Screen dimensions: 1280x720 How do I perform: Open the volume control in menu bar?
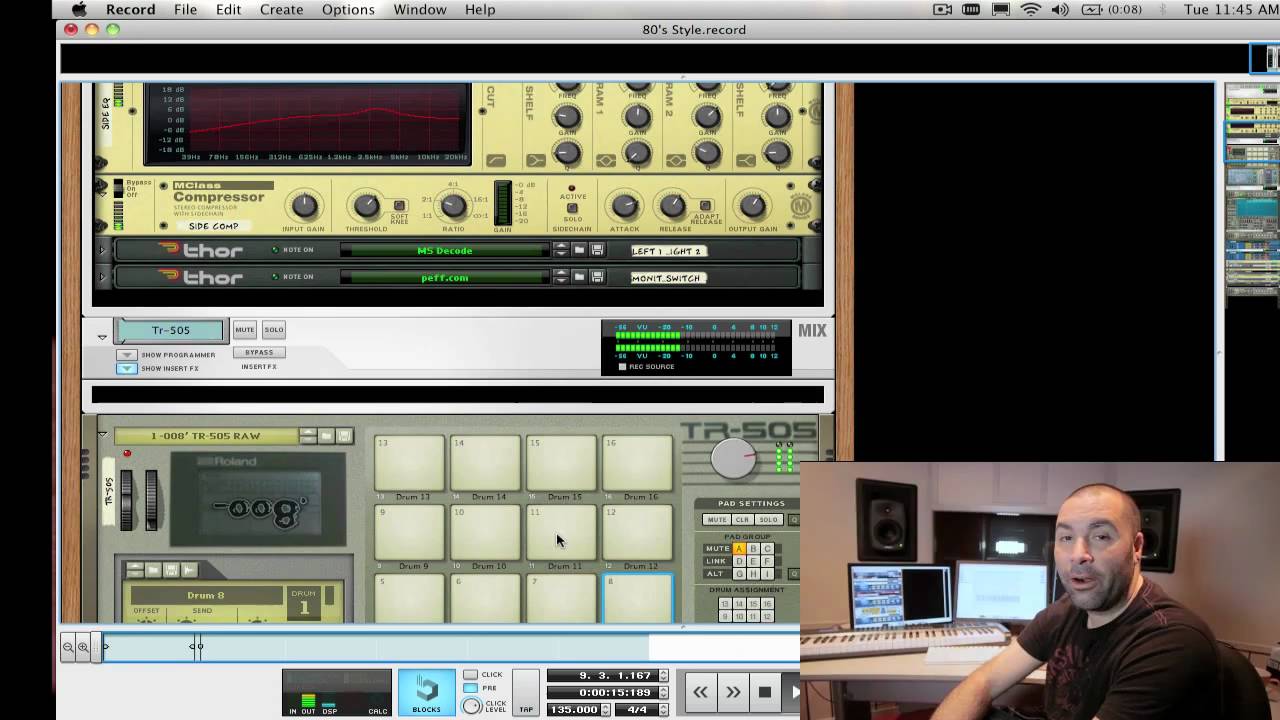click(1060, 10)
